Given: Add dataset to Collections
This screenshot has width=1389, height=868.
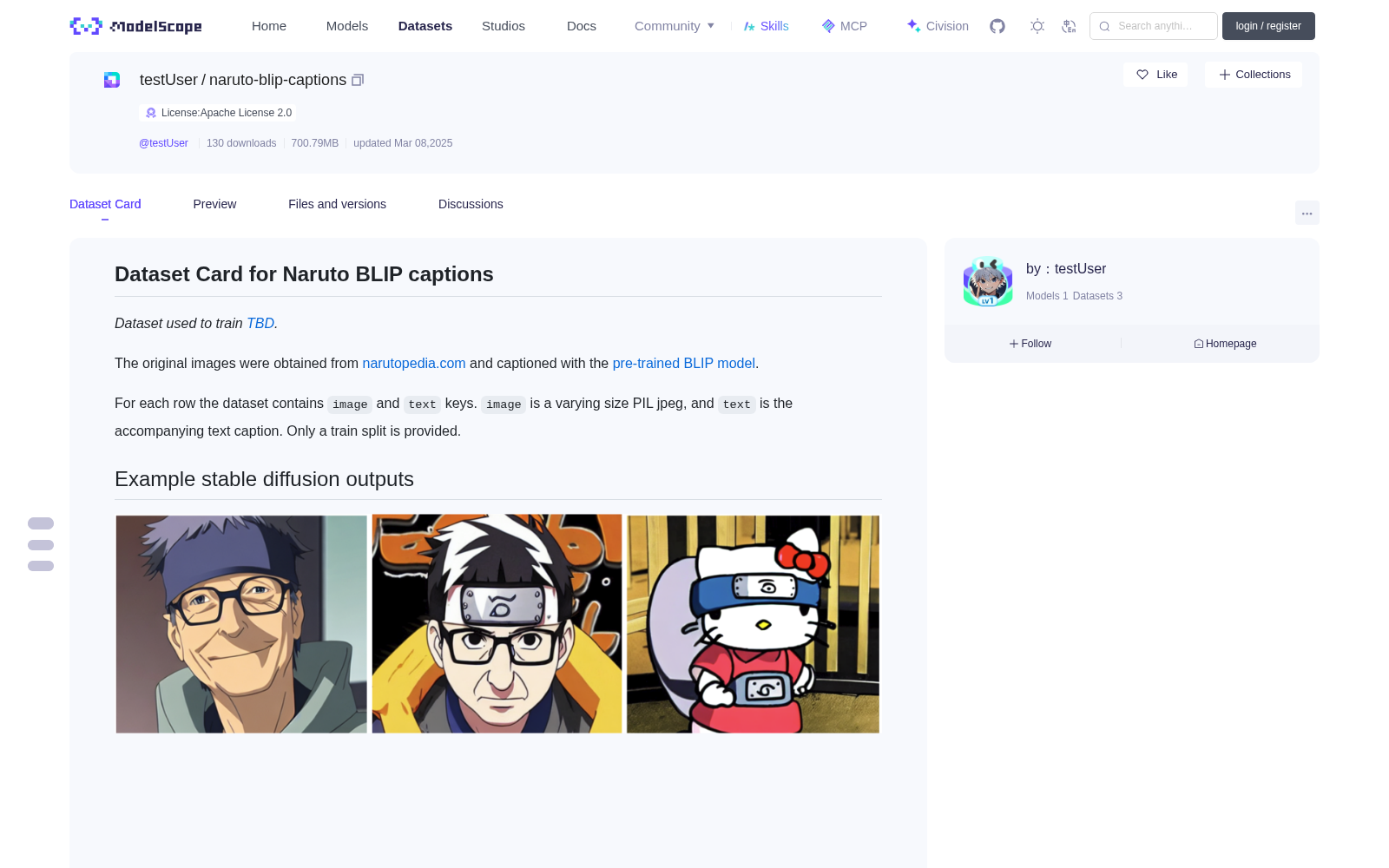Looking at the screenshot, I should click(1254, 75).
